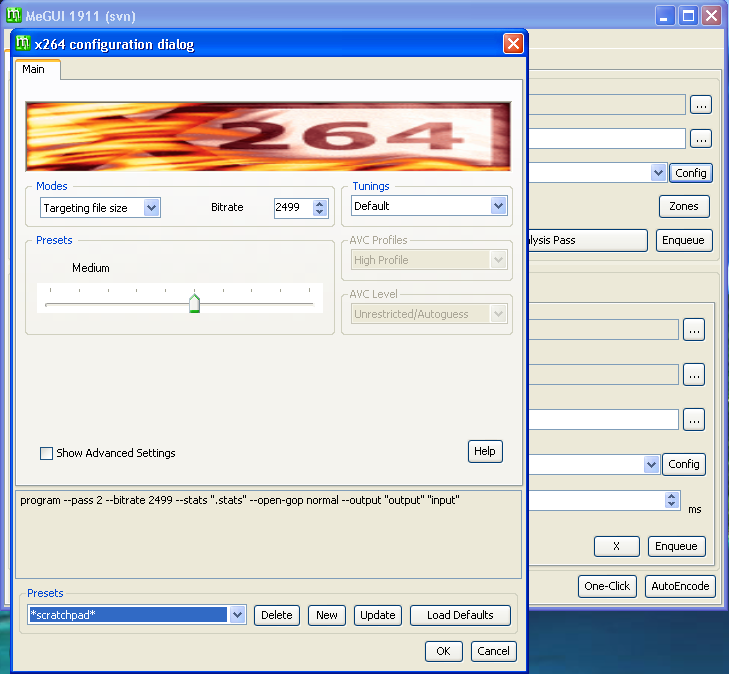729x674 pixels.
Task: Click the Analysis Pass button in MeGUI
Action: pyautogui.click(x=588, y=240)
